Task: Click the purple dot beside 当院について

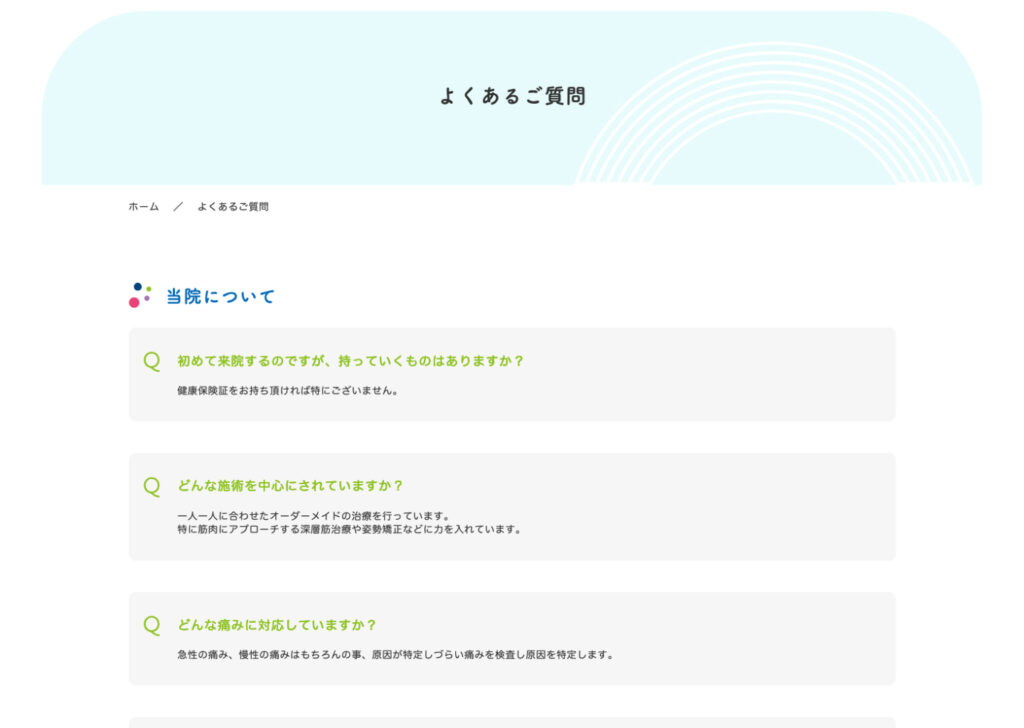Action: (147, 298)
